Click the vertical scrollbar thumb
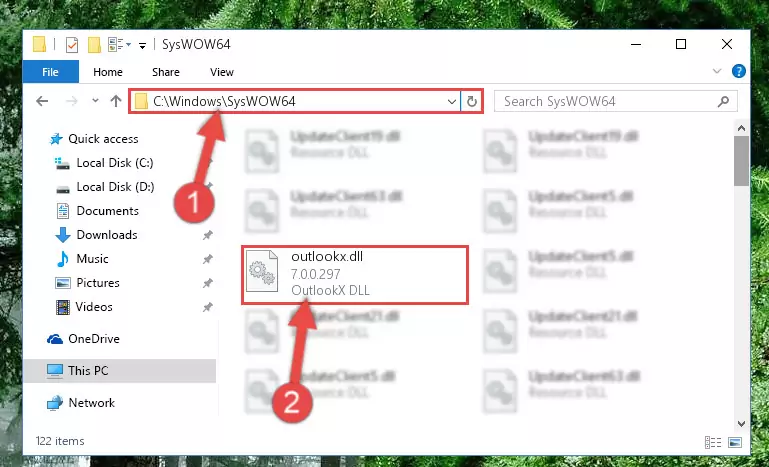The width and height of the screenshot is (769, 467). coord(741,161)
